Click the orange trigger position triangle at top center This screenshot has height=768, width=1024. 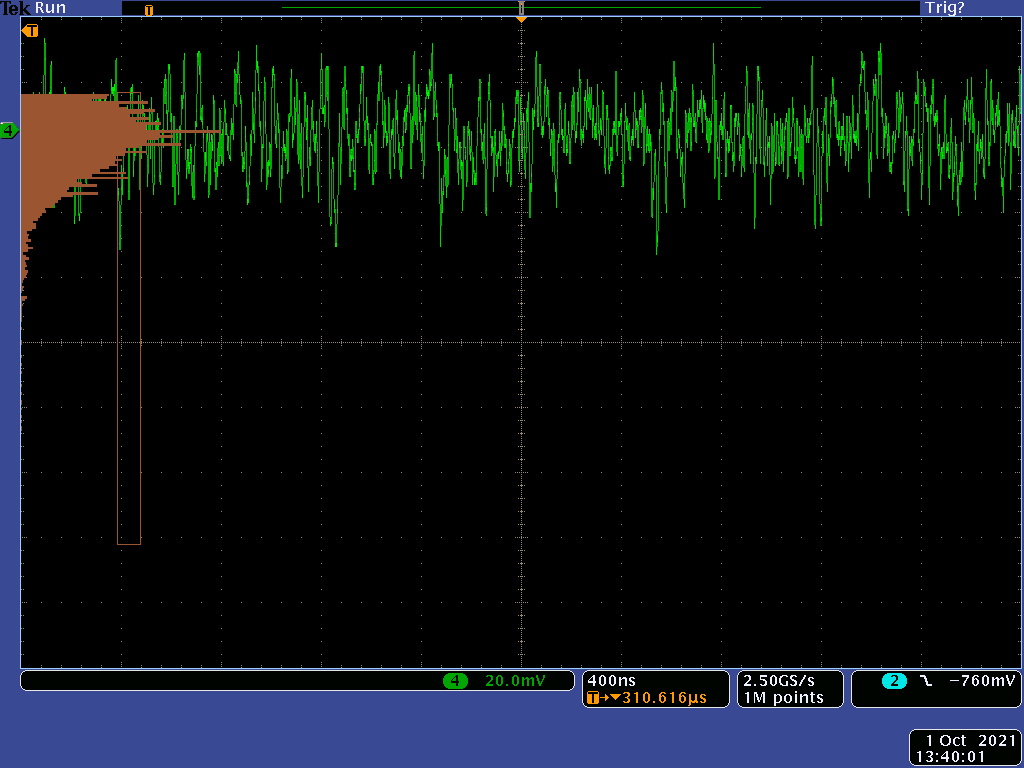[521, 19]
